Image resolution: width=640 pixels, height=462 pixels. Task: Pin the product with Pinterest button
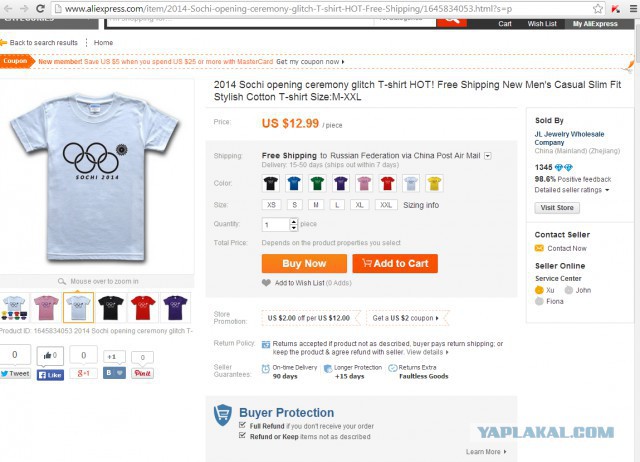click(142, 373)
